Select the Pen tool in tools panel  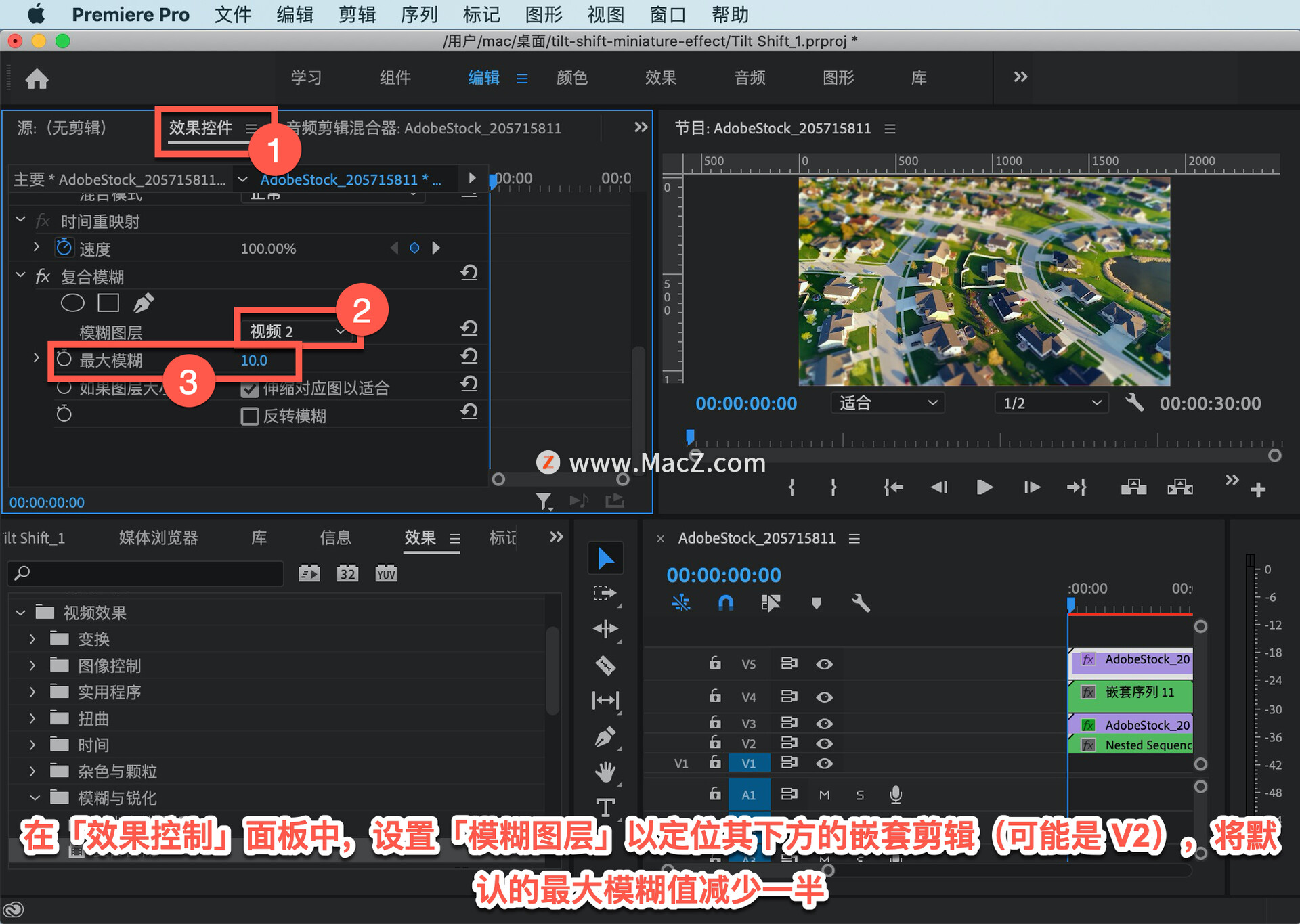[605, 736]
